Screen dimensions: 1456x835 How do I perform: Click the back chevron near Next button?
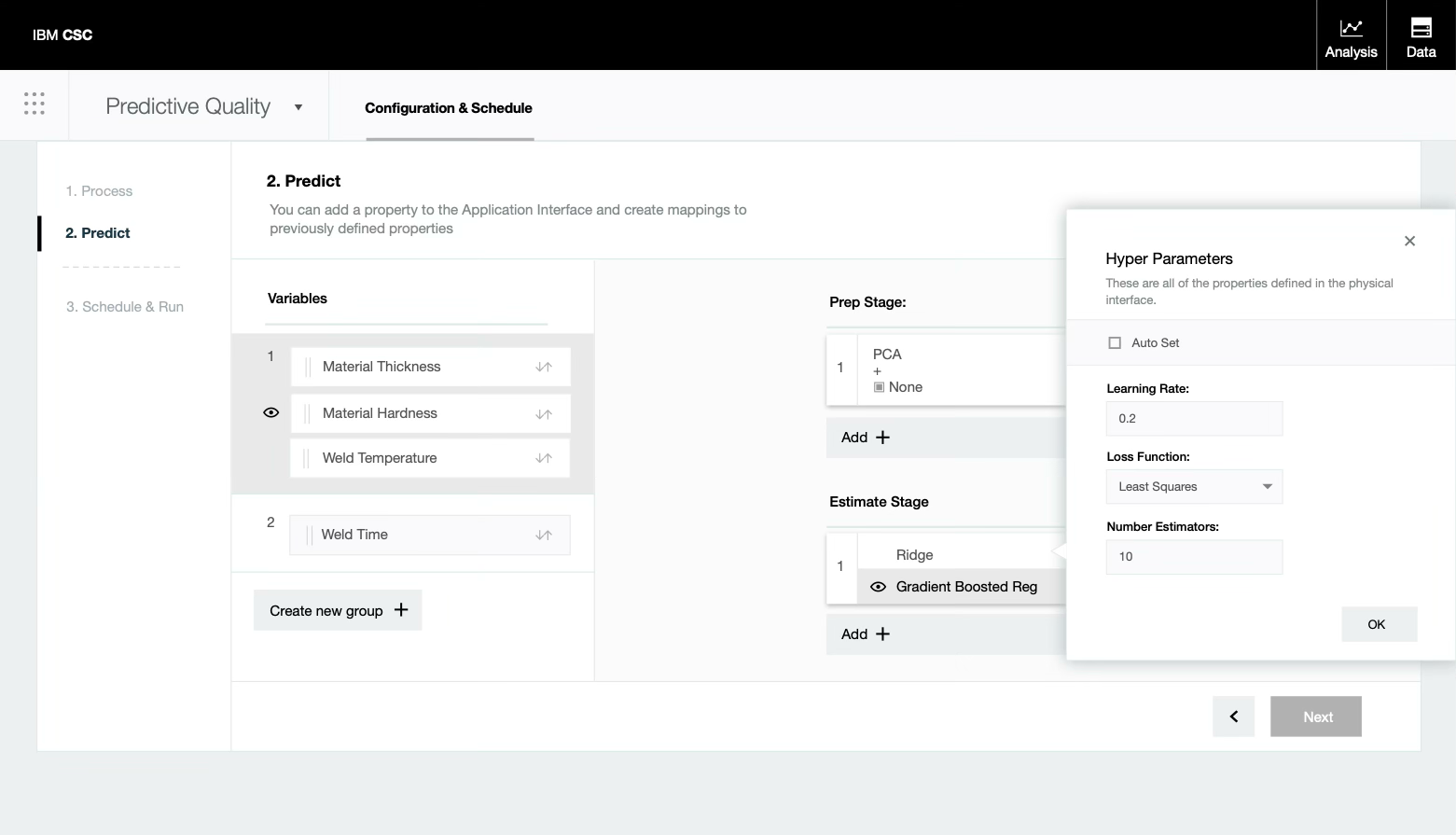[x=1233, y=716]
